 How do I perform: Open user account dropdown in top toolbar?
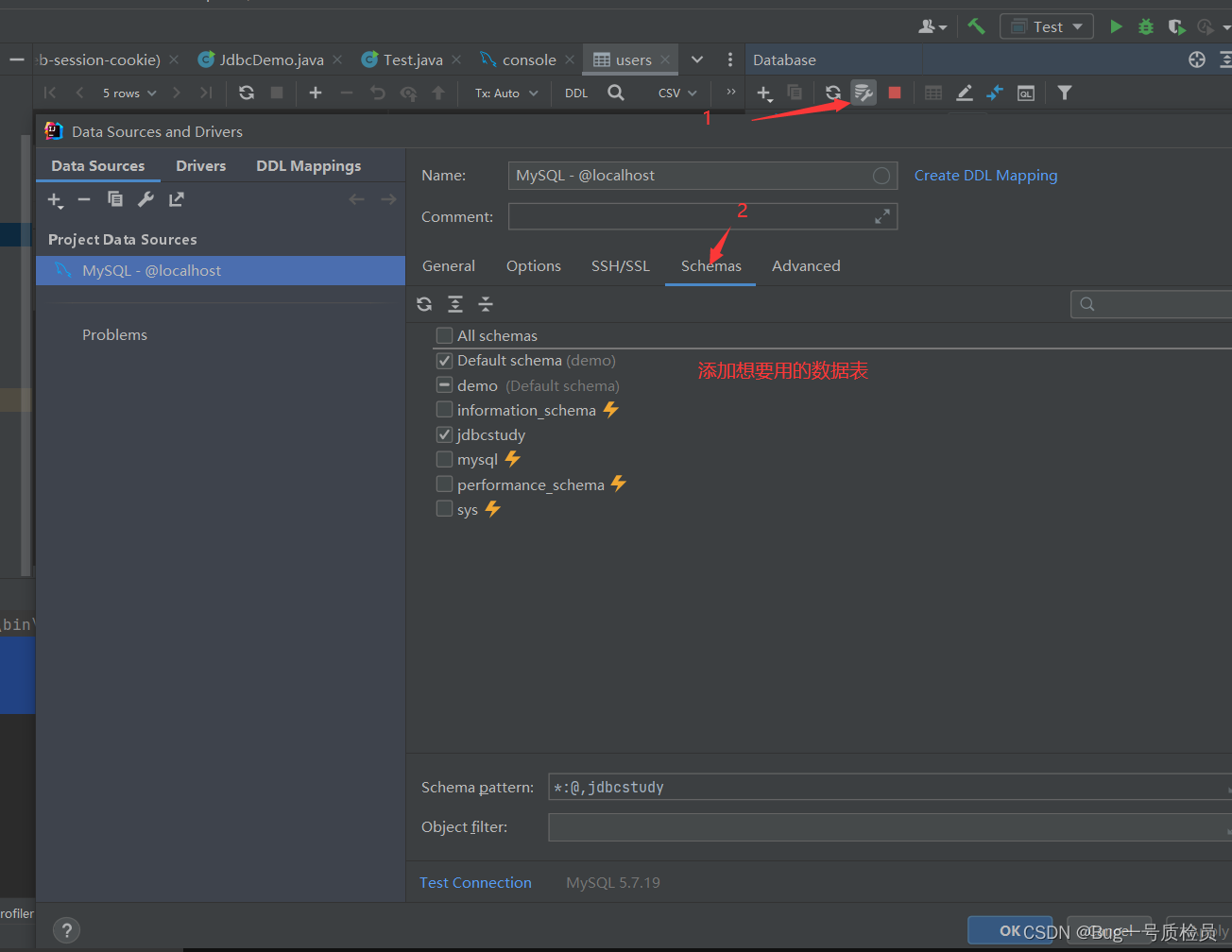pyautogui.click(x=933, y=26)
